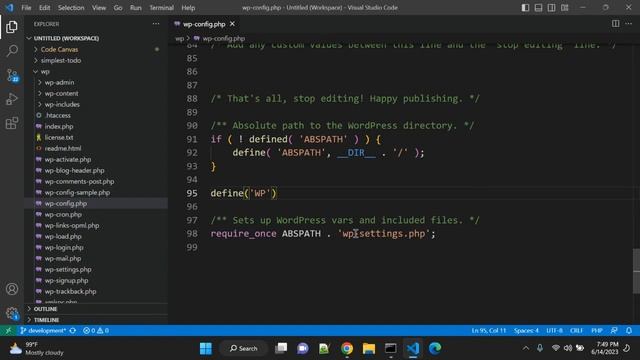Open Windows Start menu
The image size is (640, 360).
pos(206,348)
